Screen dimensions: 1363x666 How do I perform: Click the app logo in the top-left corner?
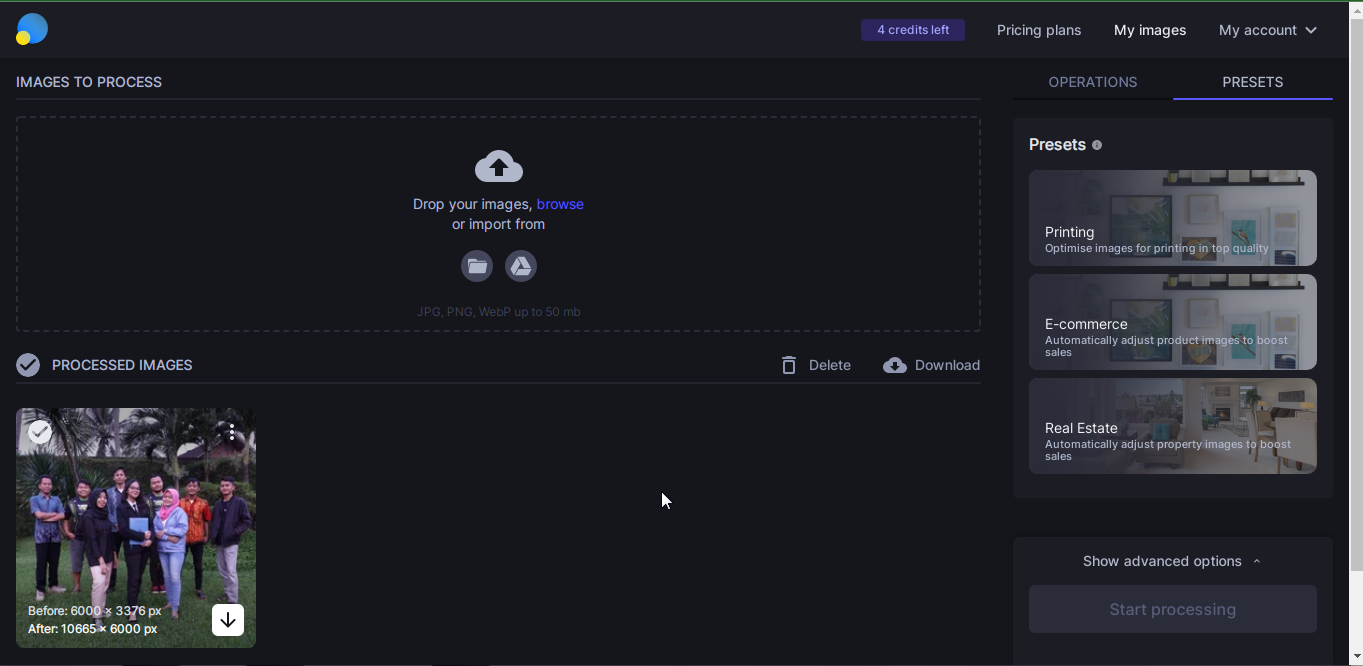click(x=32, y=29)
